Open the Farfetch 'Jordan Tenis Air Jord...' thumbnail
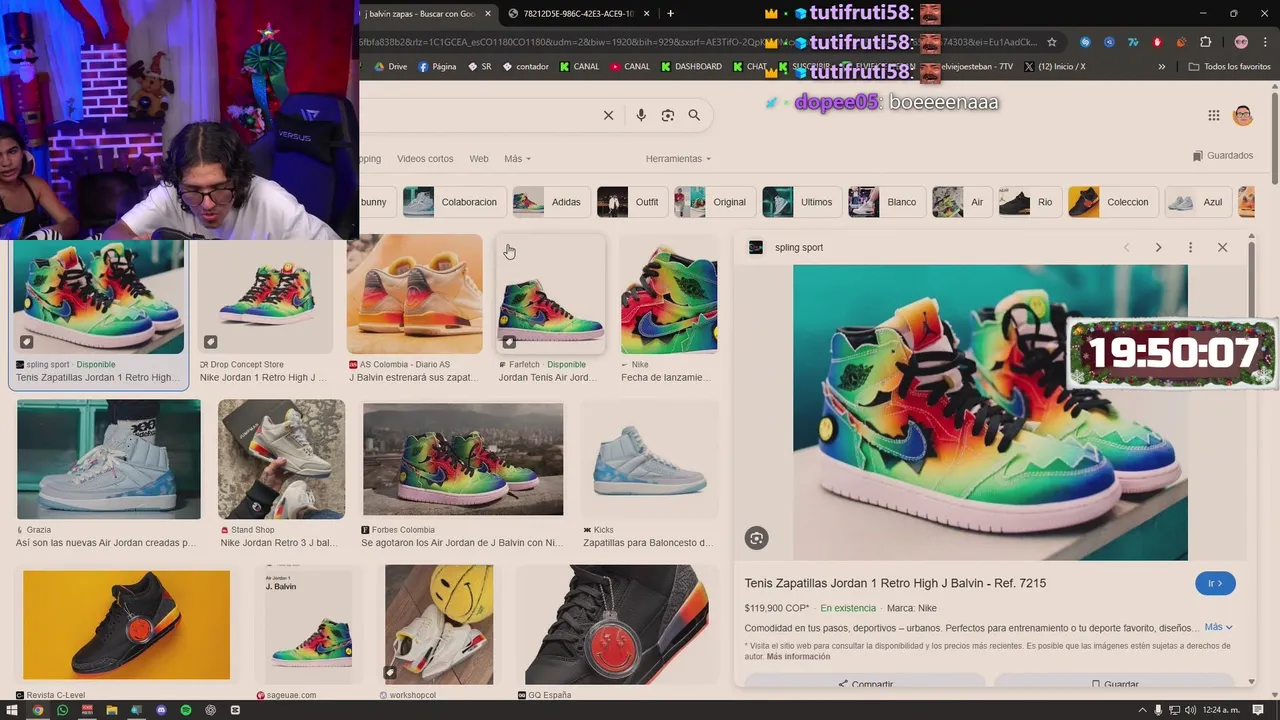 click(x=551, y=295)
